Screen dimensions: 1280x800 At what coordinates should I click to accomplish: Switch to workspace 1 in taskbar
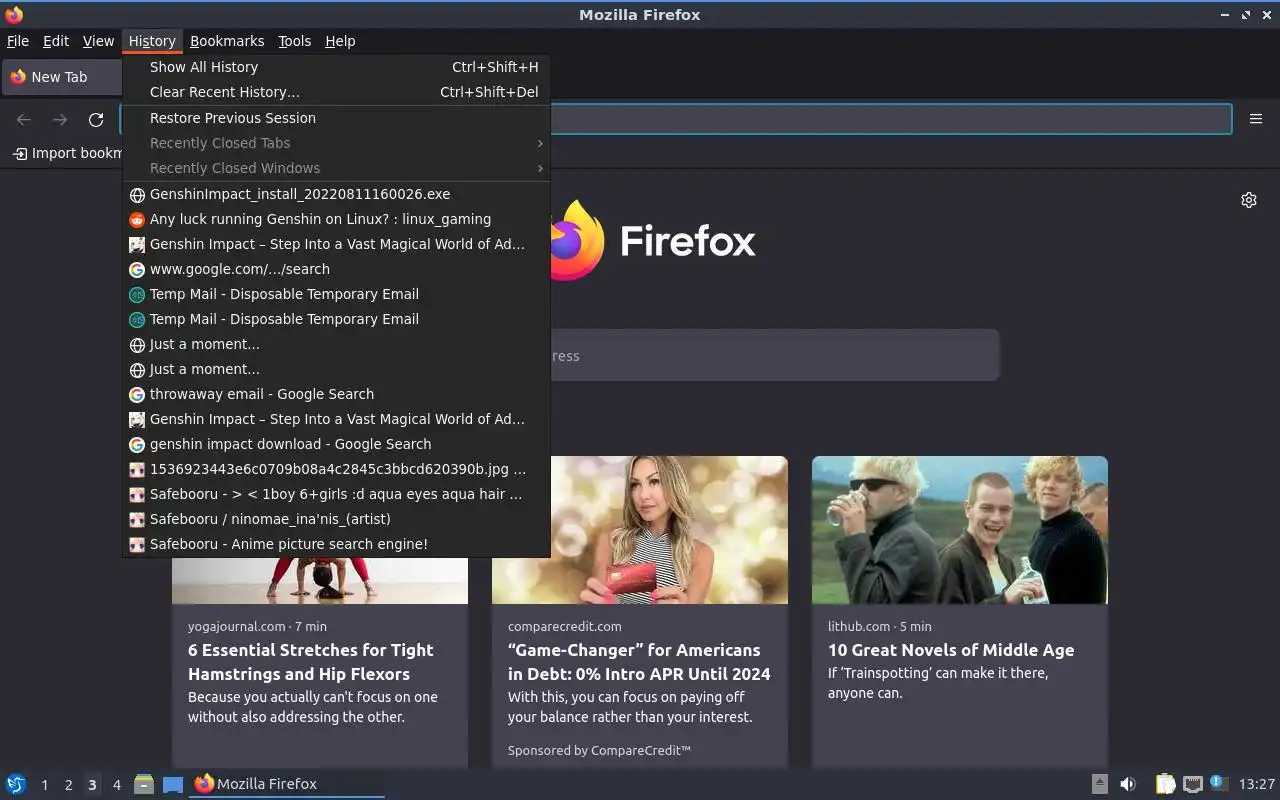click(x=44, y=785)
